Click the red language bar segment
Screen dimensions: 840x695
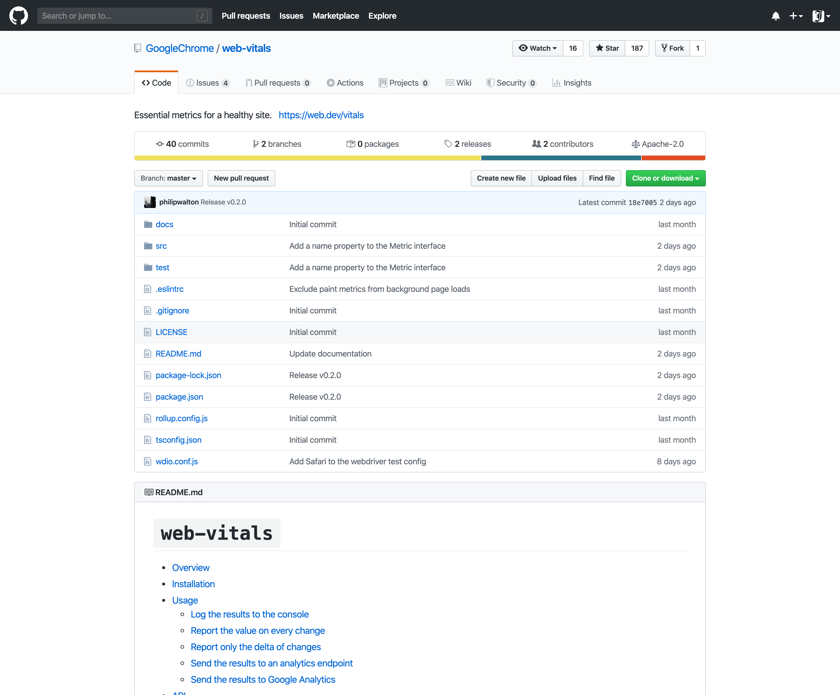point(673,158)
